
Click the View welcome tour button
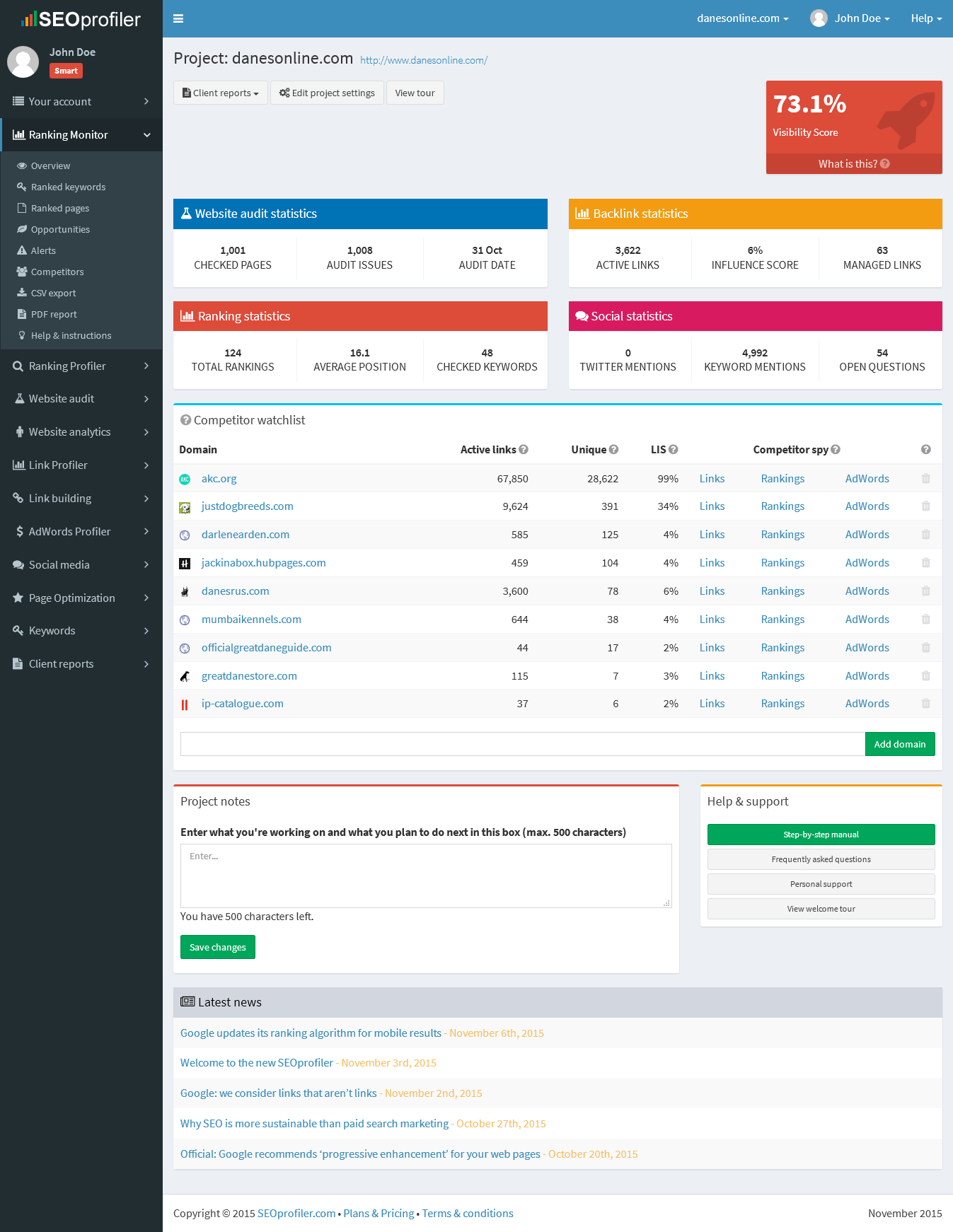tap(821, 909)
